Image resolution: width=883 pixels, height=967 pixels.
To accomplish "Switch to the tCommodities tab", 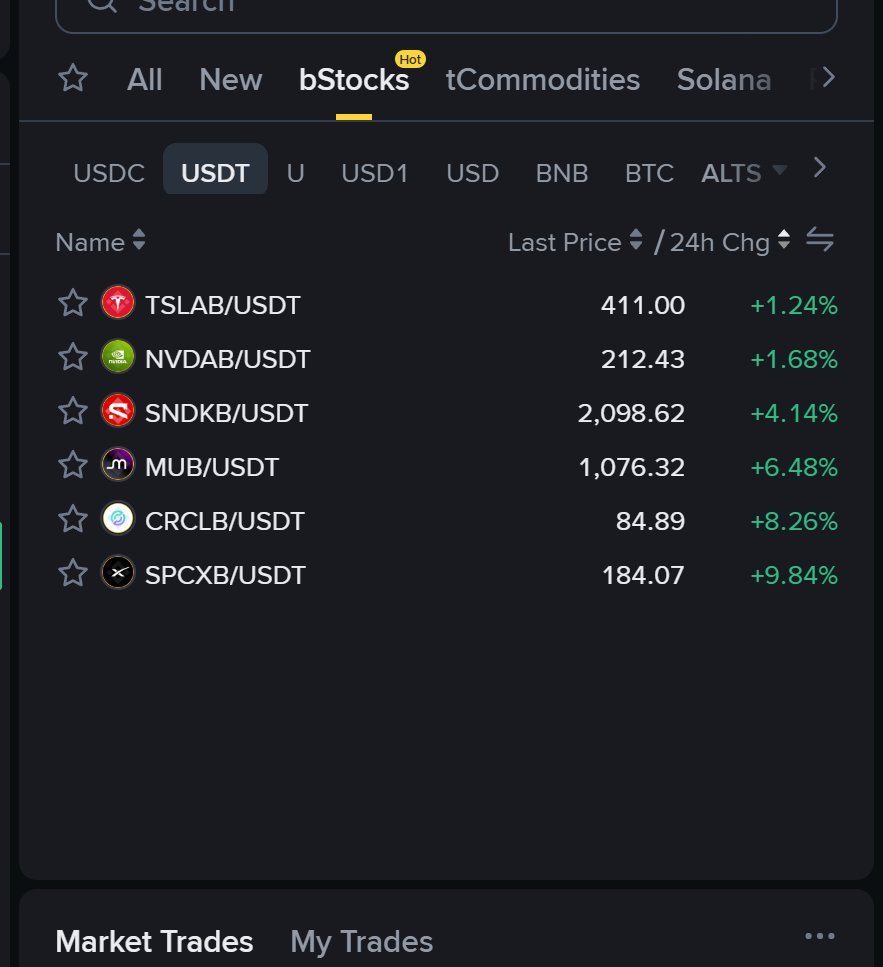I will click(x=543, y=80).
